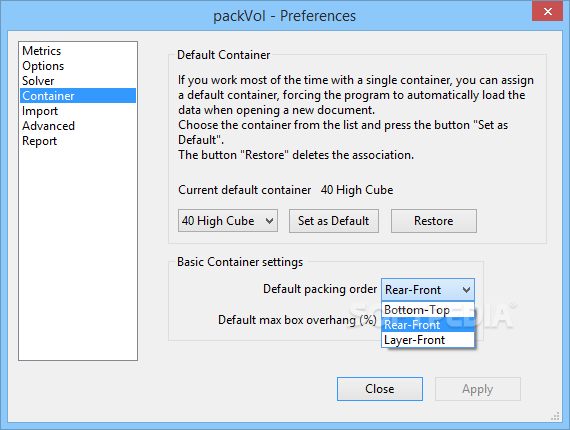The height and width of the screenshot is (430, 570).
Task: Click the Close button
Action: (x=380, y=389)
